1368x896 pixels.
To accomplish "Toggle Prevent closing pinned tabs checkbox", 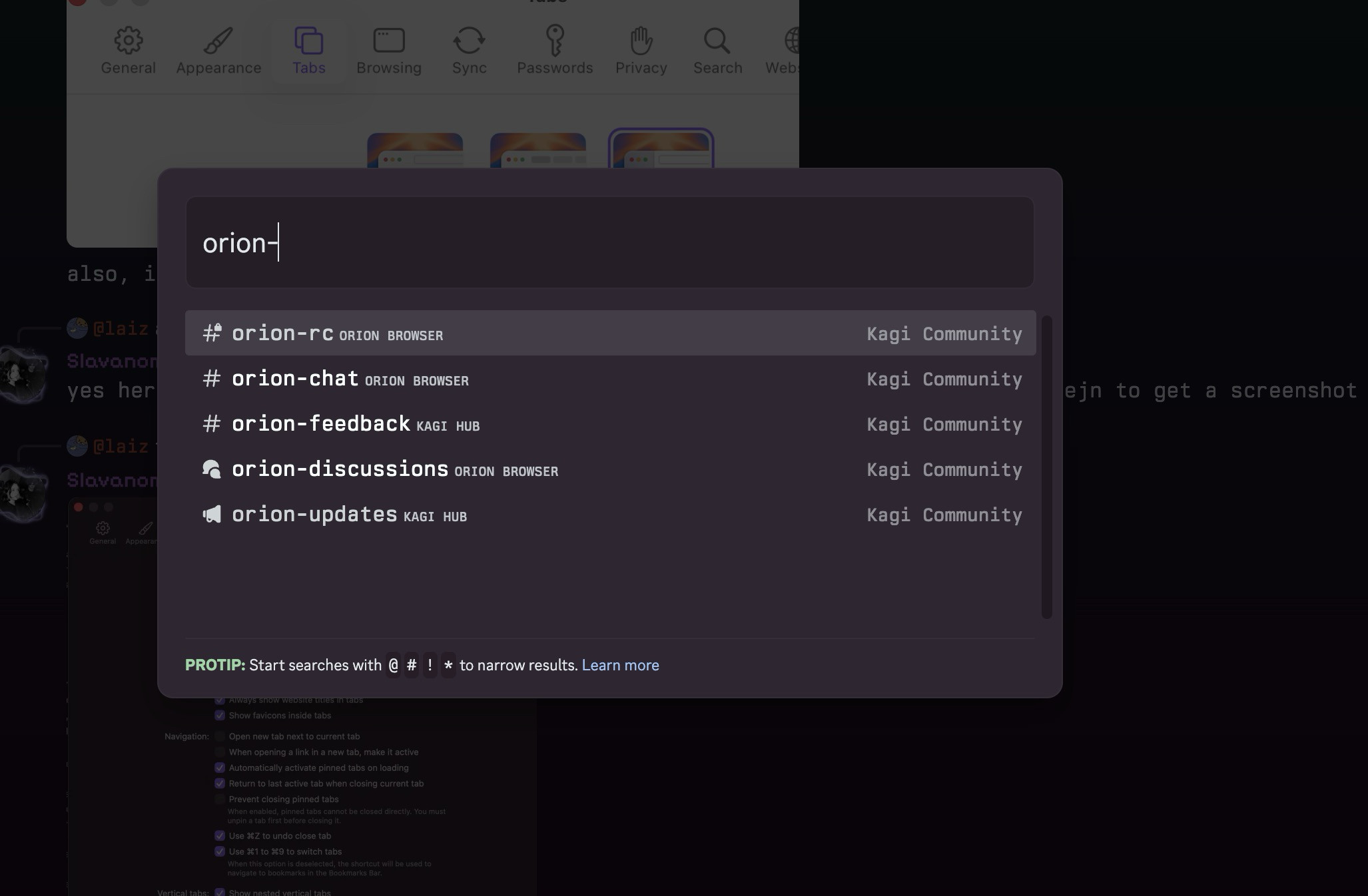I will pyautogui.click(x=220, y=799).
